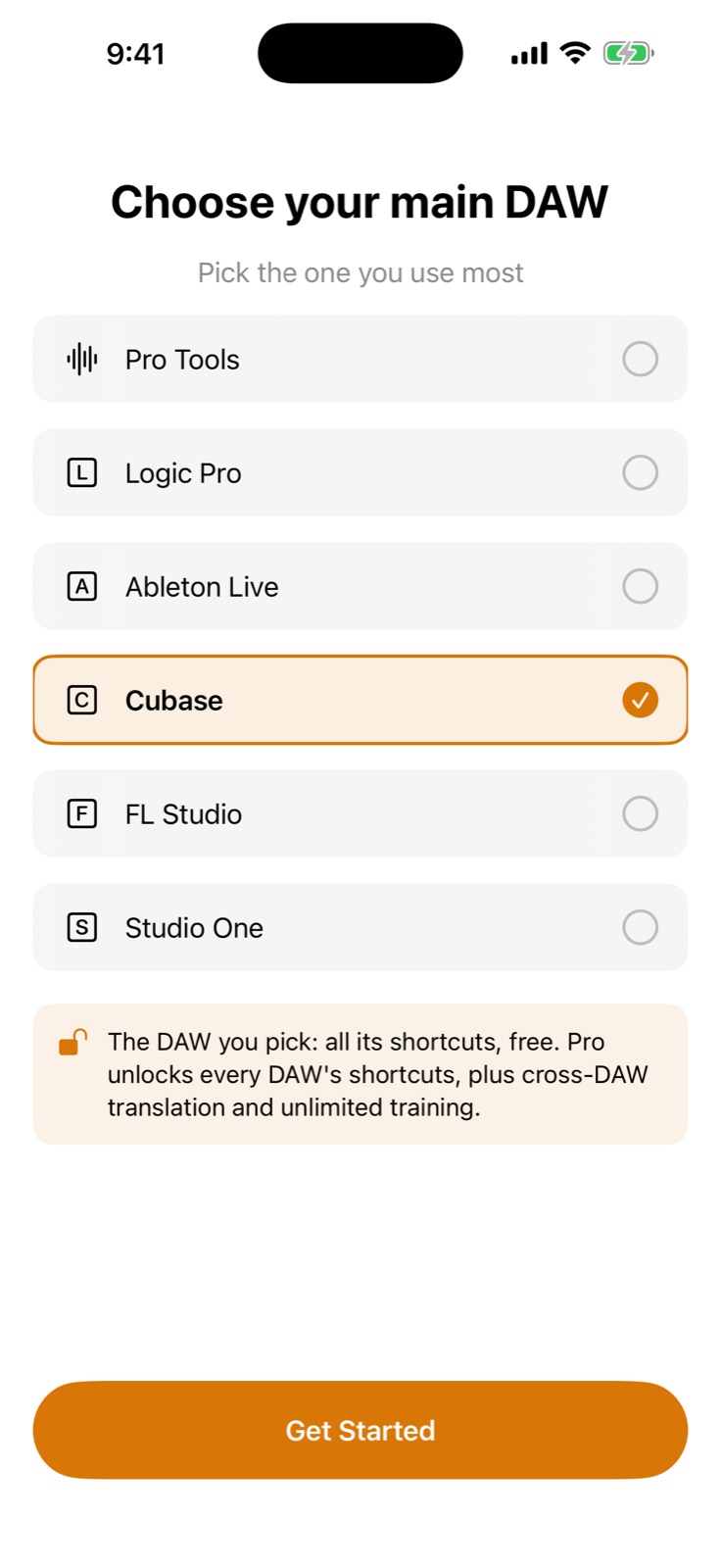Screen dimensions: 721x1568
Task: Select the Logic Pro radio button
Action: point(641,473)
